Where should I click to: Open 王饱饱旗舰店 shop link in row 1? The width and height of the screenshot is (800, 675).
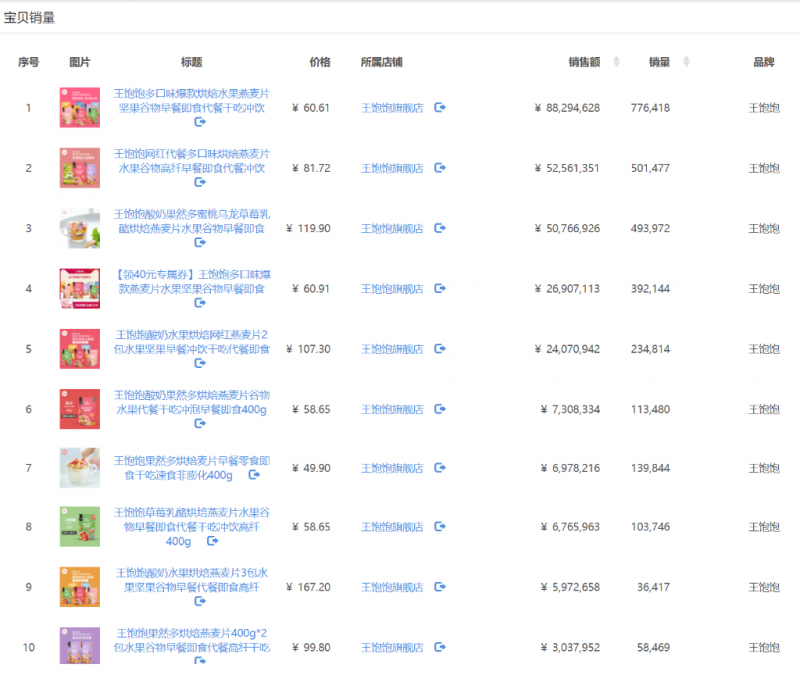click(391, 108)
